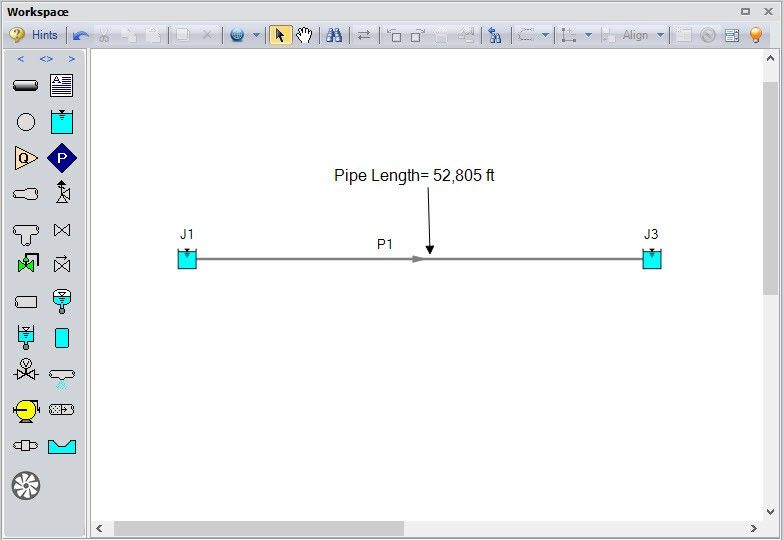The height and width of the screenshot is (540, 783).
Task: Open the Hints text link
Action: 45,35
